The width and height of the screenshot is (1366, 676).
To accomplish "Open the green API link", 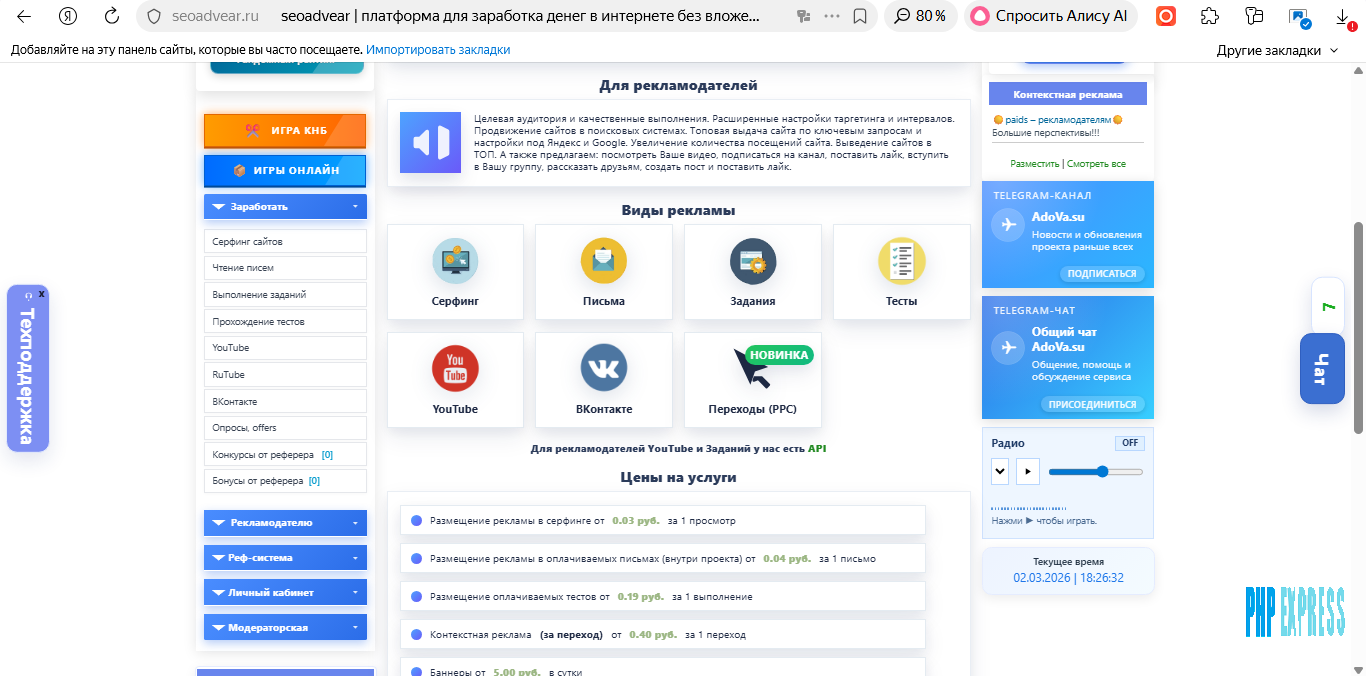I will 817,449.
